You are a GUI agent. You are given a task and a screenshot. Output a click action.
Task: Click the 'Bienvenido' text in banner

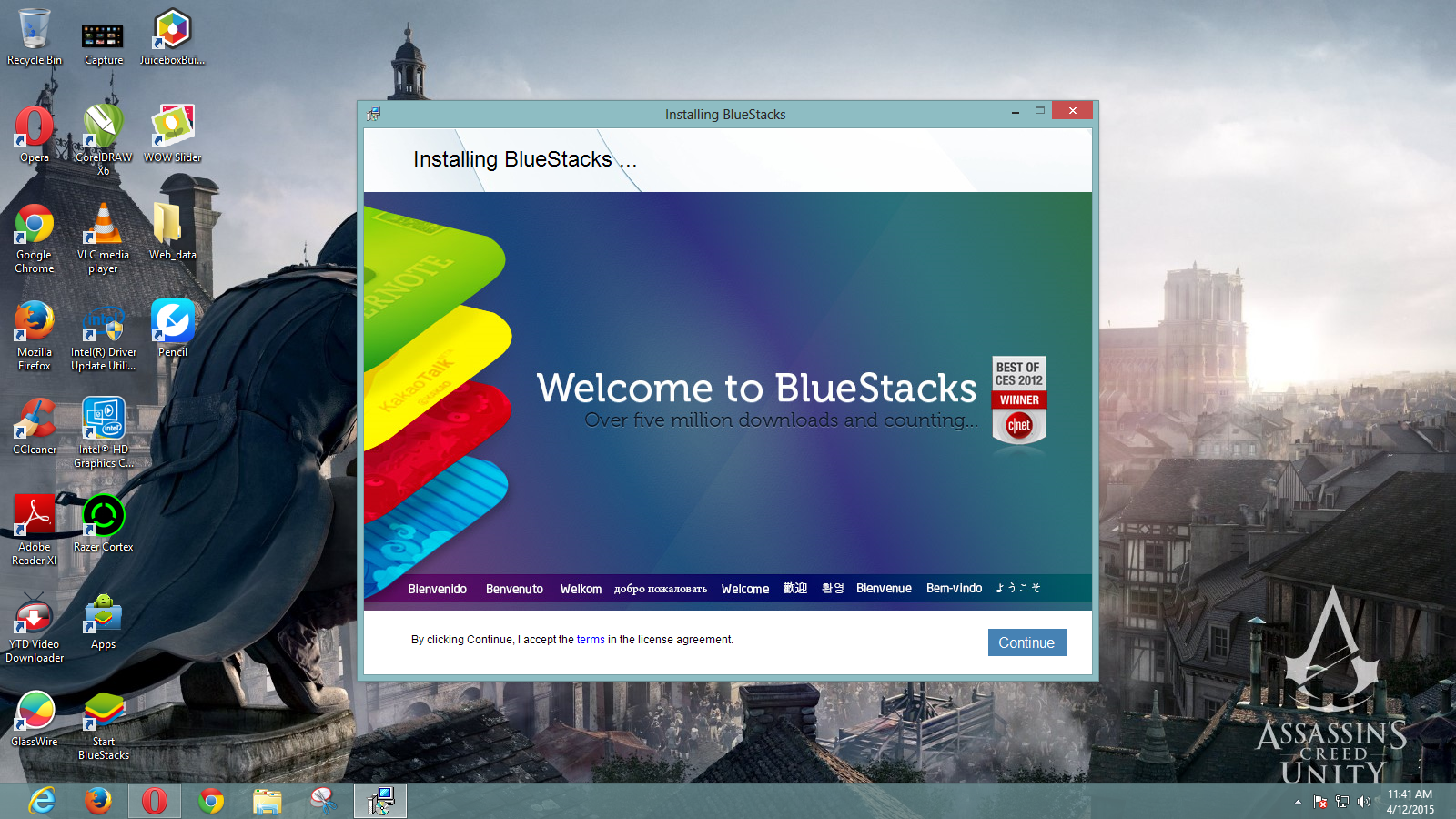click(438, 589)
